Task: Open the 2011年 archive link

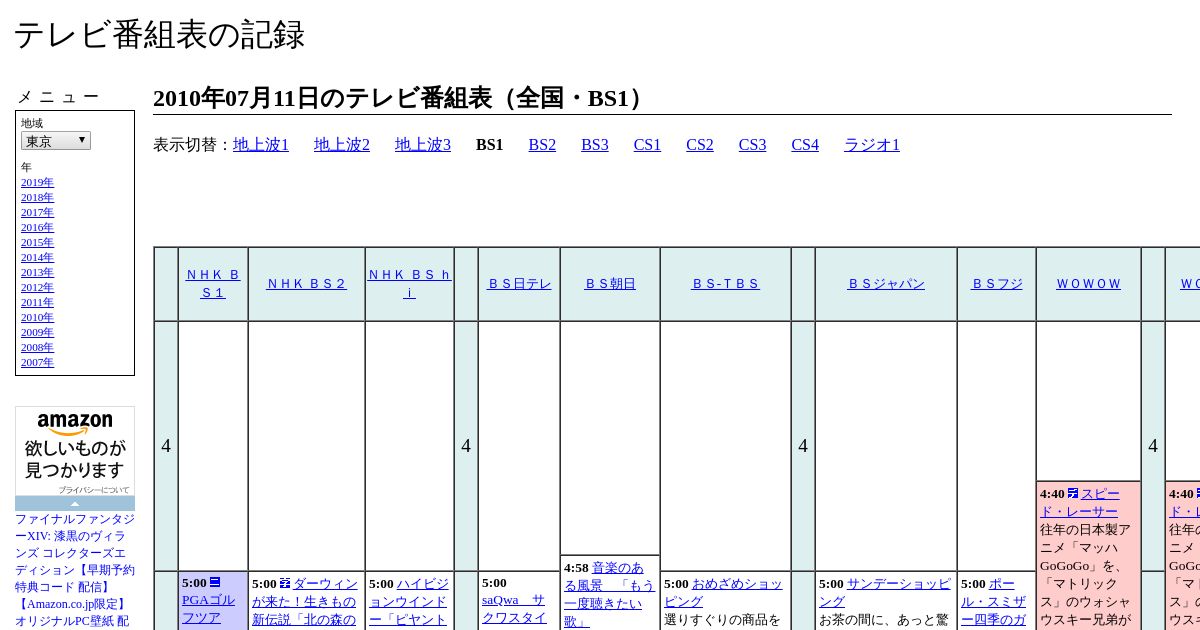Action: pos(37,303)
